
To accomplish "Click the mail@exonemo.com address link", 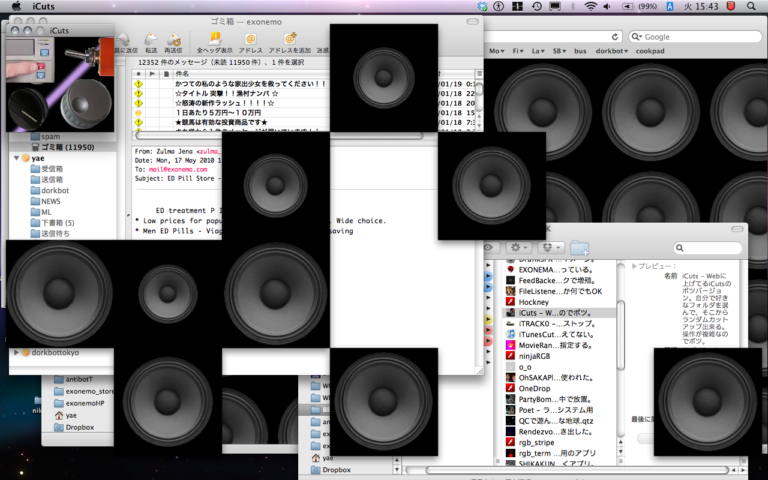I will [x=178, y=169].
